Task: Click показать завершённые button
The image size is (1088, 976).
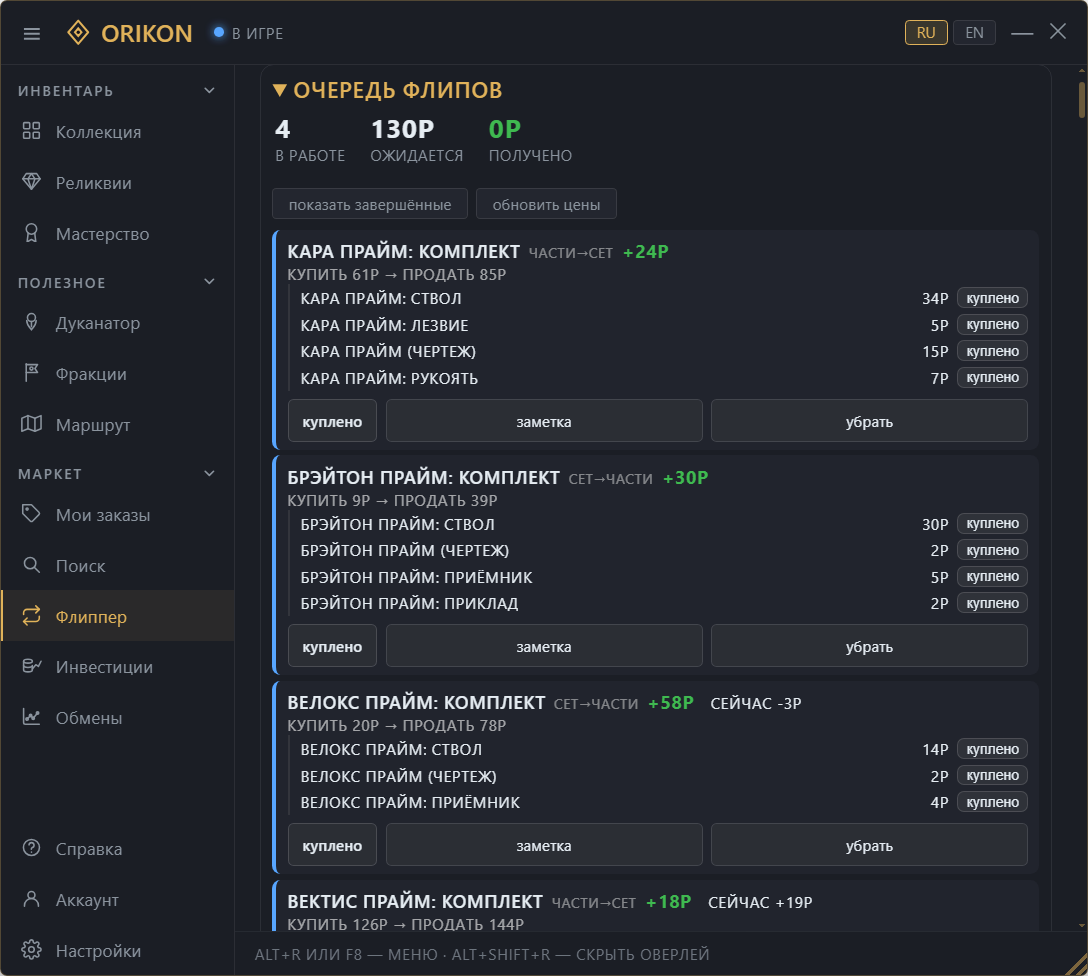Action: pos(370,205)
